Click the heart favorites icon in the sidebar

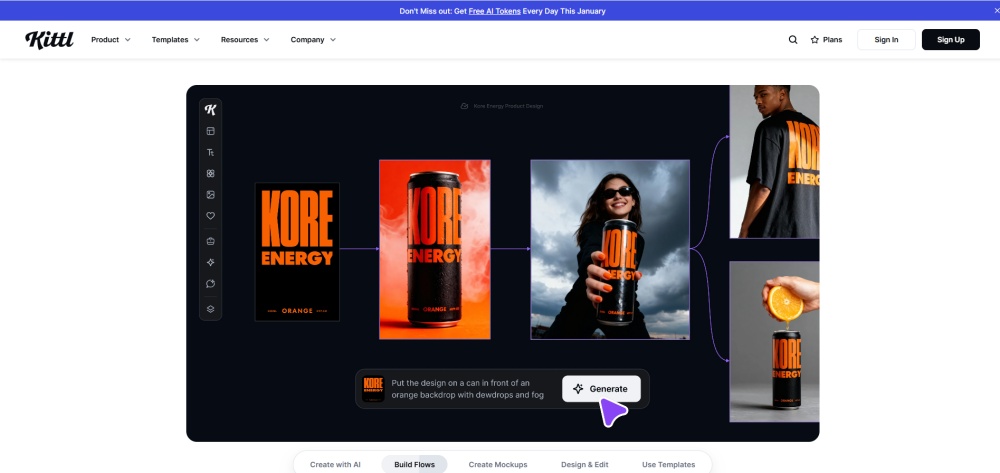coord(210,216)
